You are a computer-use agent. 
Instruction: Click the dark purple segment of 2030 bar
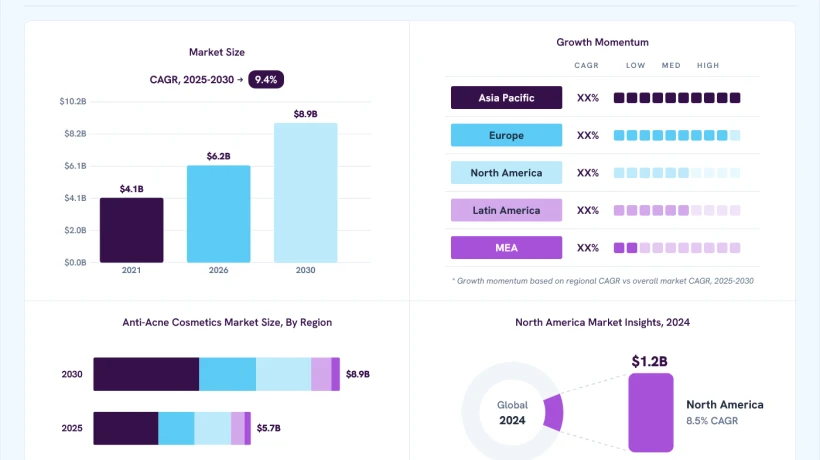pyautogui.click(x=146, y=374)
